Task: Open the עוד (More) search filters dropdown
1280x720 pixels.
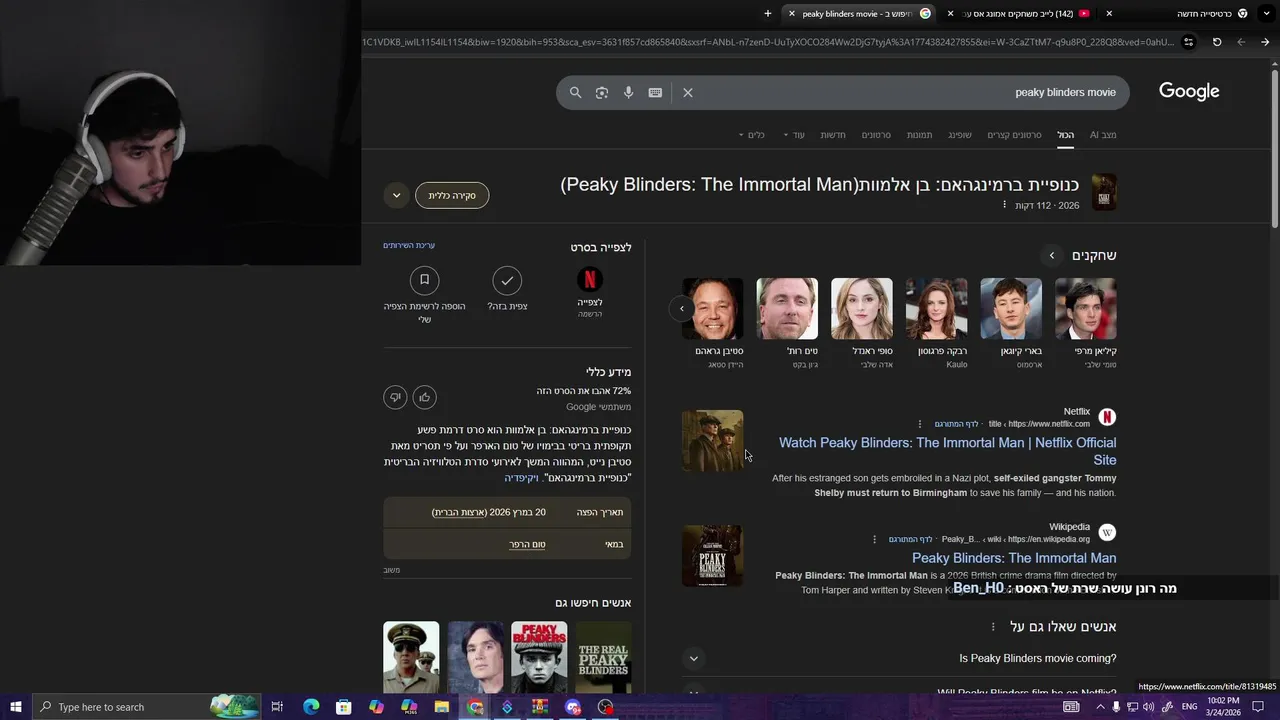Action: 793,135
